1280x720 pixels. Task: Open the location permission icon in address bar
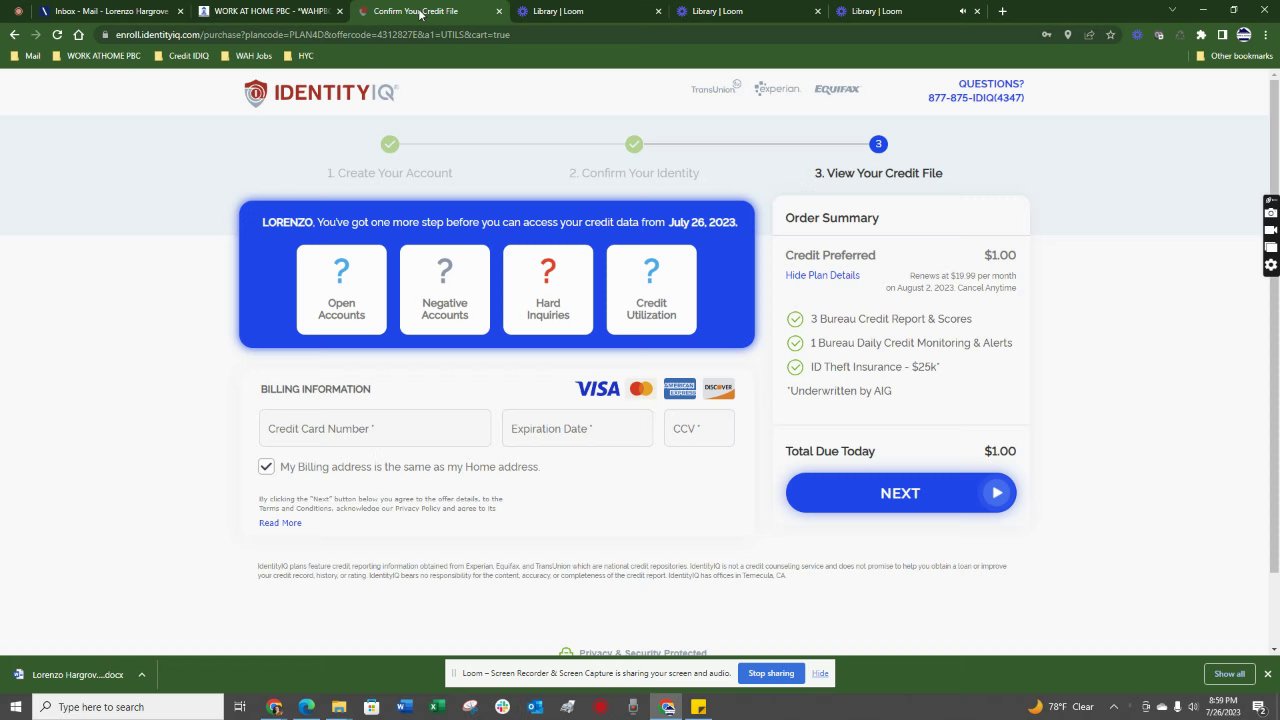(1068, 35)
